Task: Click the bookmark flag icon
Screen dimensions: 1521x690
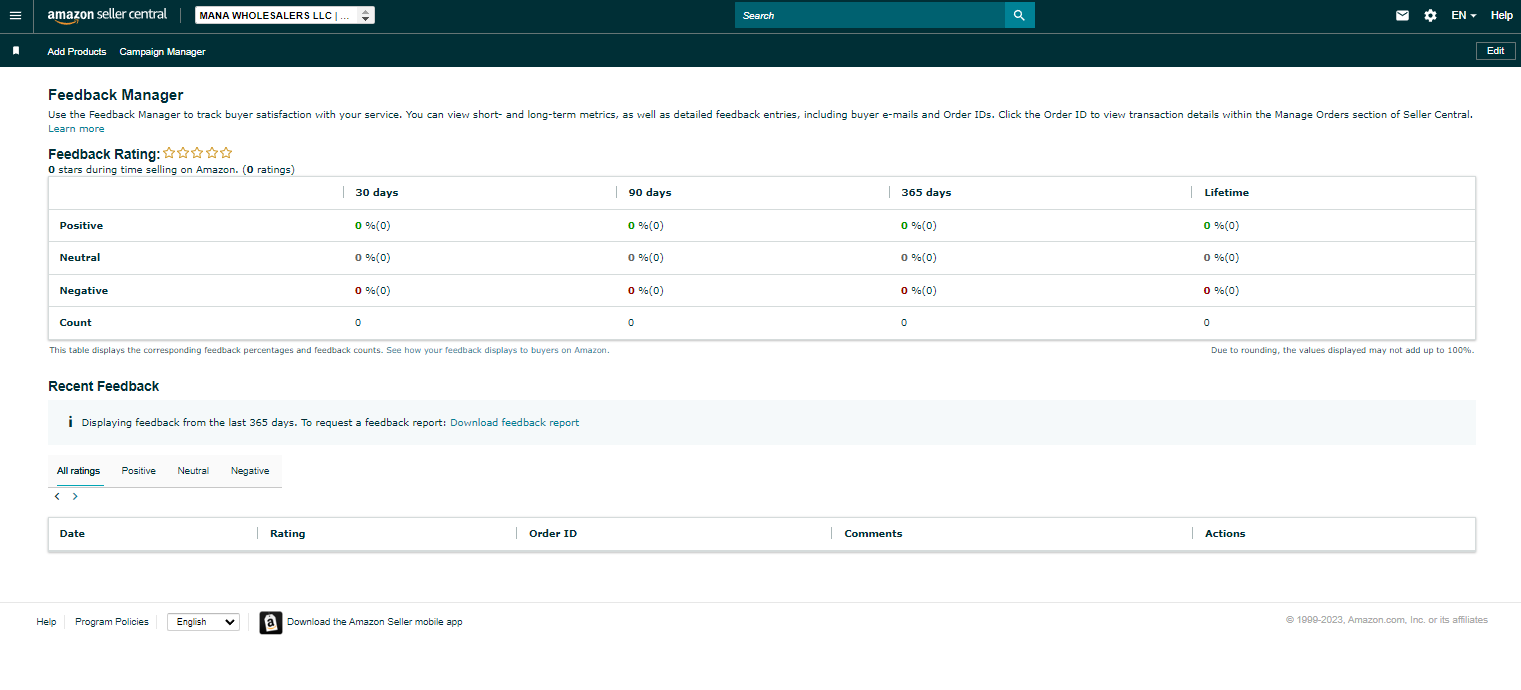Action: [16, 51]
